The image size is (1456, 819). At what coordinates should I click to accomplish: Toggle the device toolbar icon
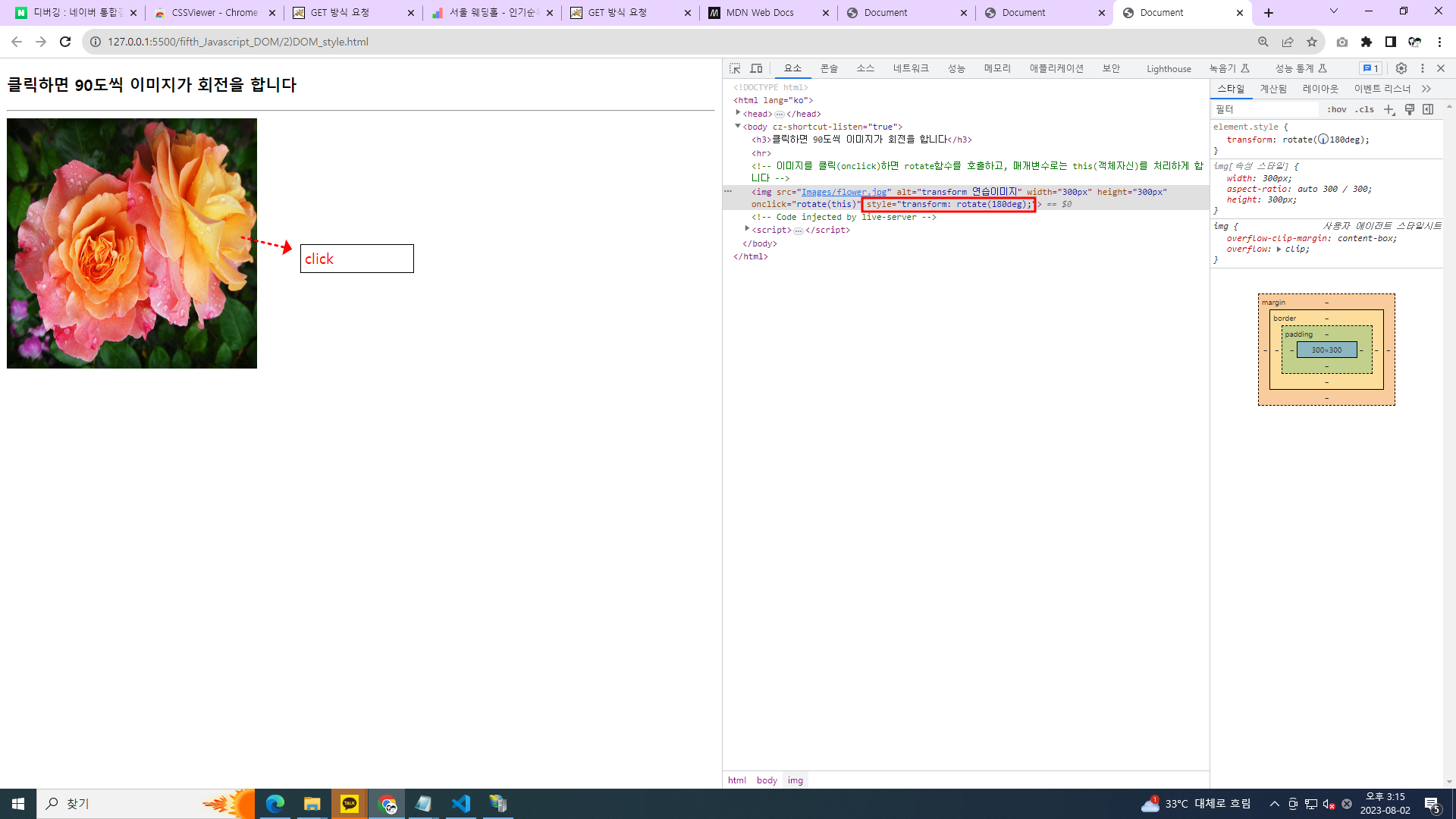(756, 68)
